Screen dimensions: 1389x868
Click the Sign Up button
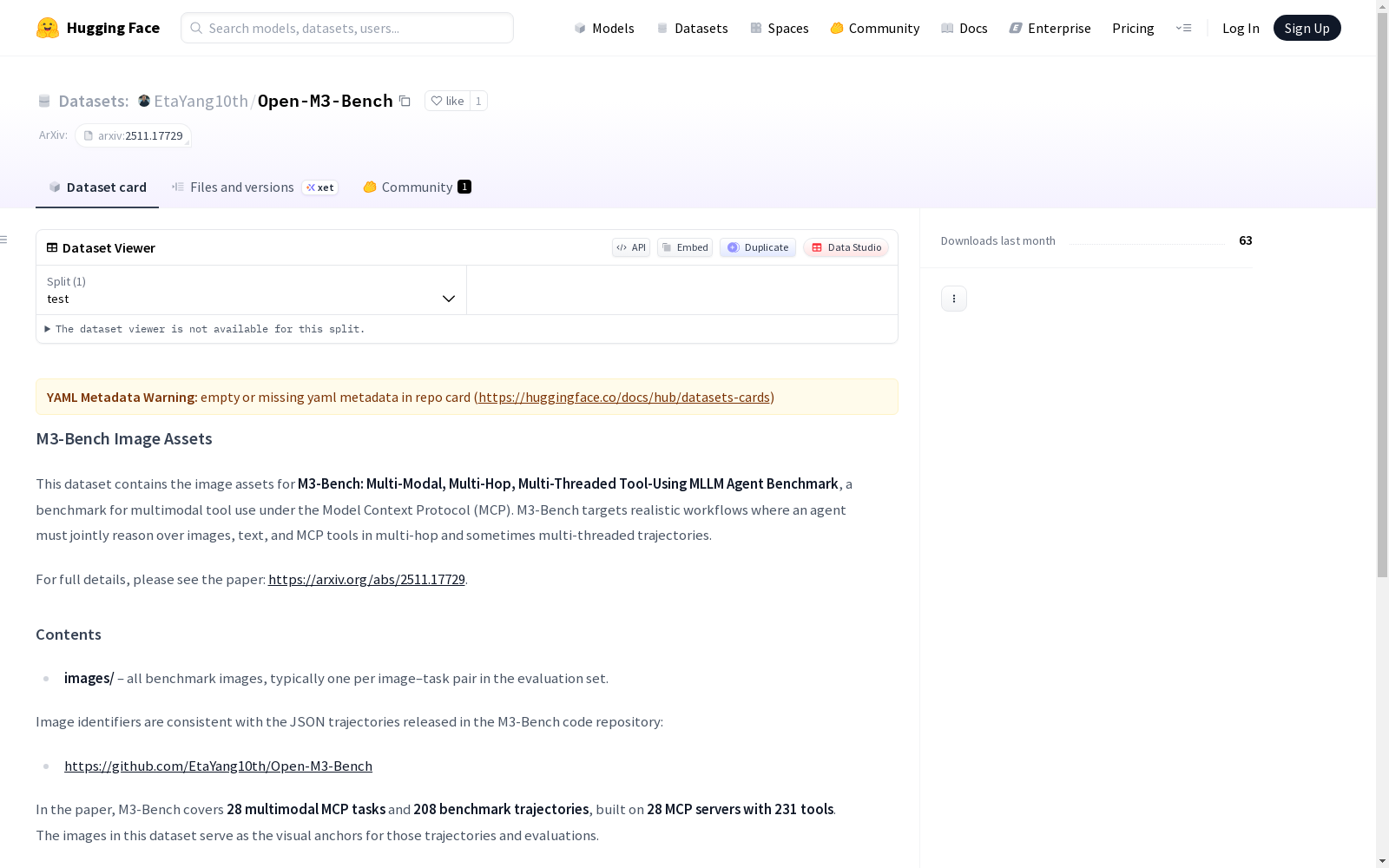[x=1307, y=28]
